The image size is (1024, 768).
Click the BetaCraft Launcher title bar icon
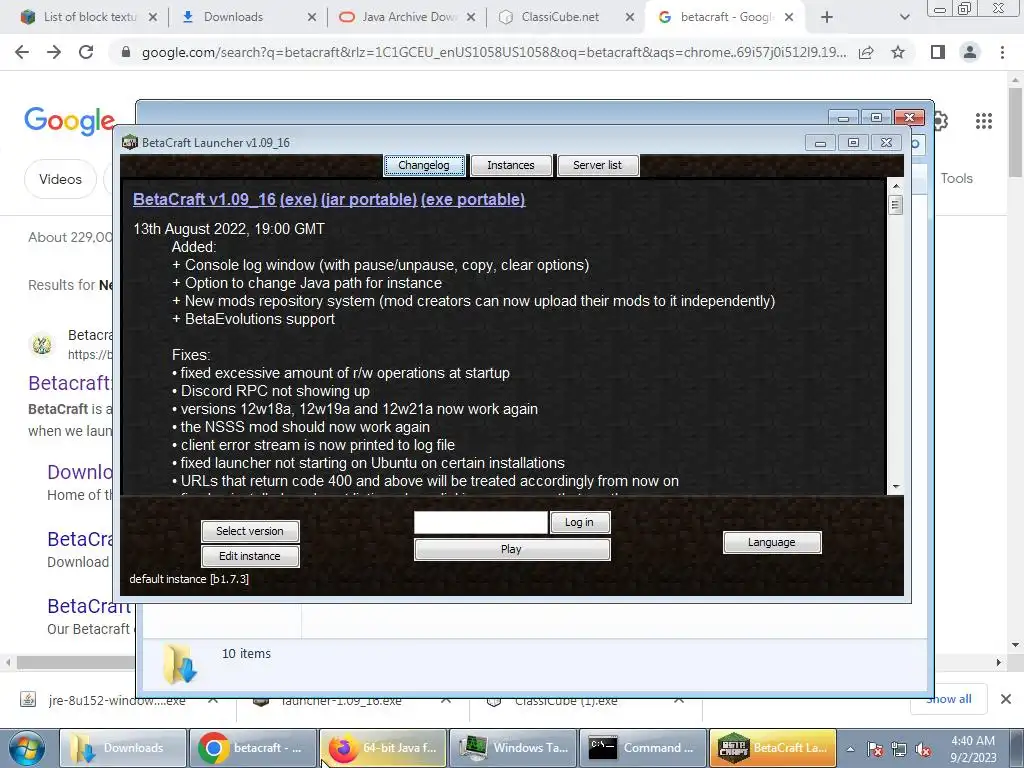pyautogui.click(x=130, y=142)
